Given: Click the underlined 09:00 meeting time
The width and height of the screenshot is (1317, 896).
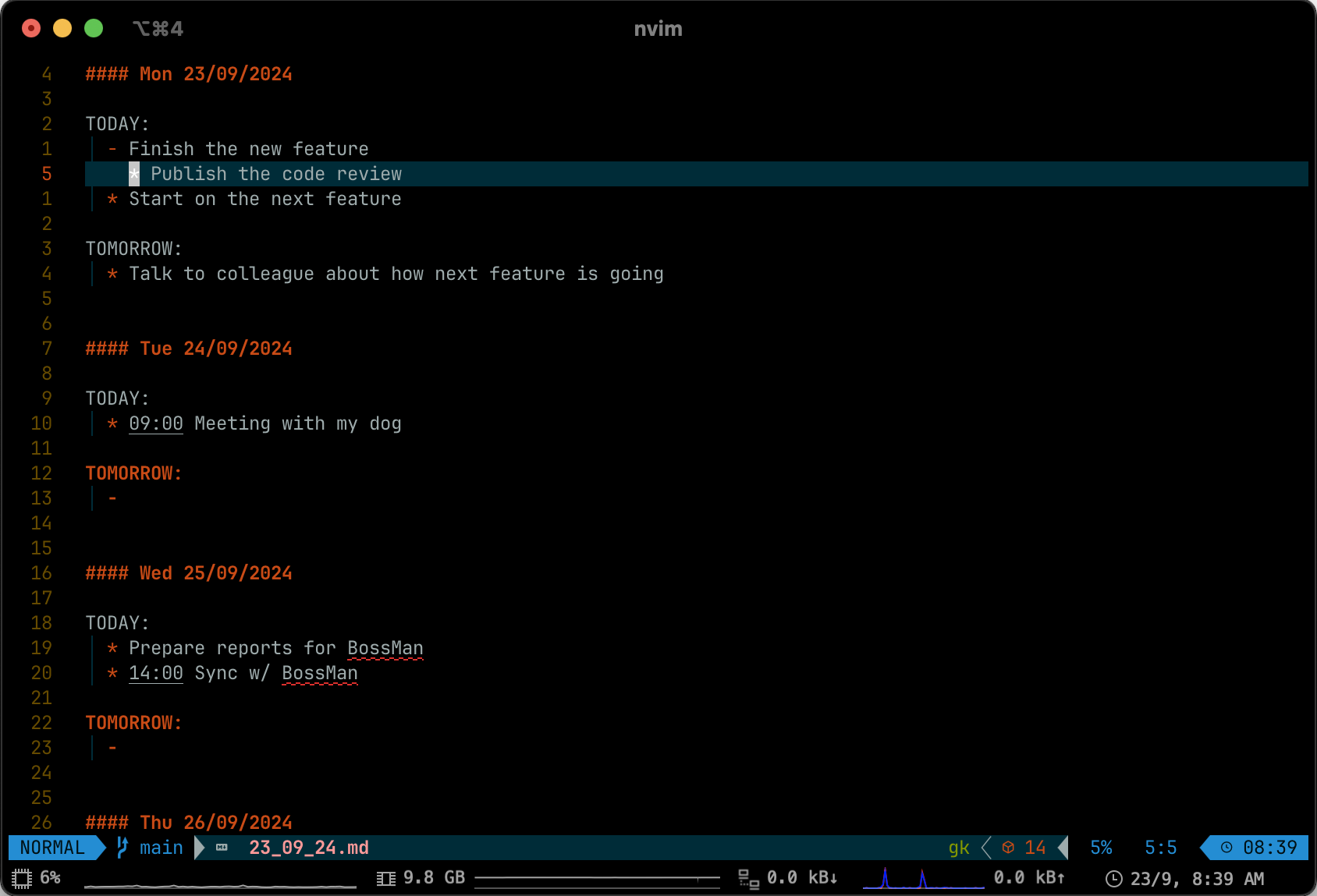Looking at the screenshot, I should click(x=156, y=423).
